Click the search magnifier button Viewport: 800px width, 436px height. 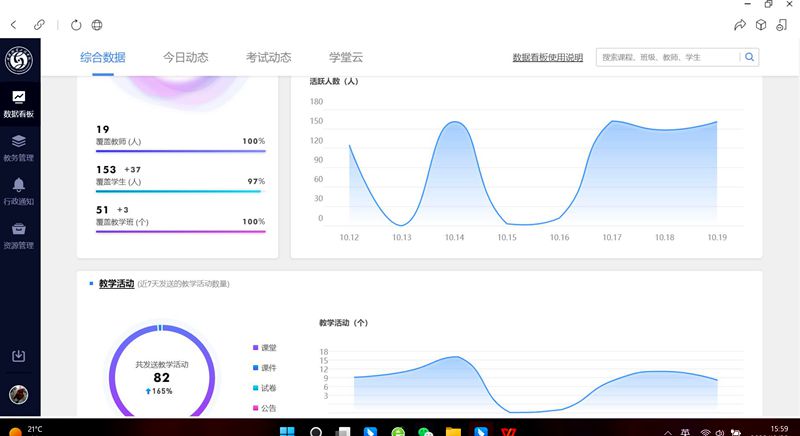[749, 58]
